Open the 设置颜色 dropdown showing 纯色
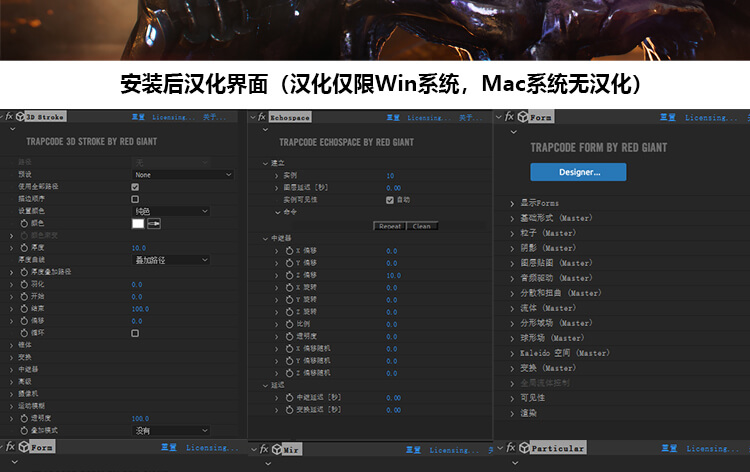750x472 pixels. 171,211
